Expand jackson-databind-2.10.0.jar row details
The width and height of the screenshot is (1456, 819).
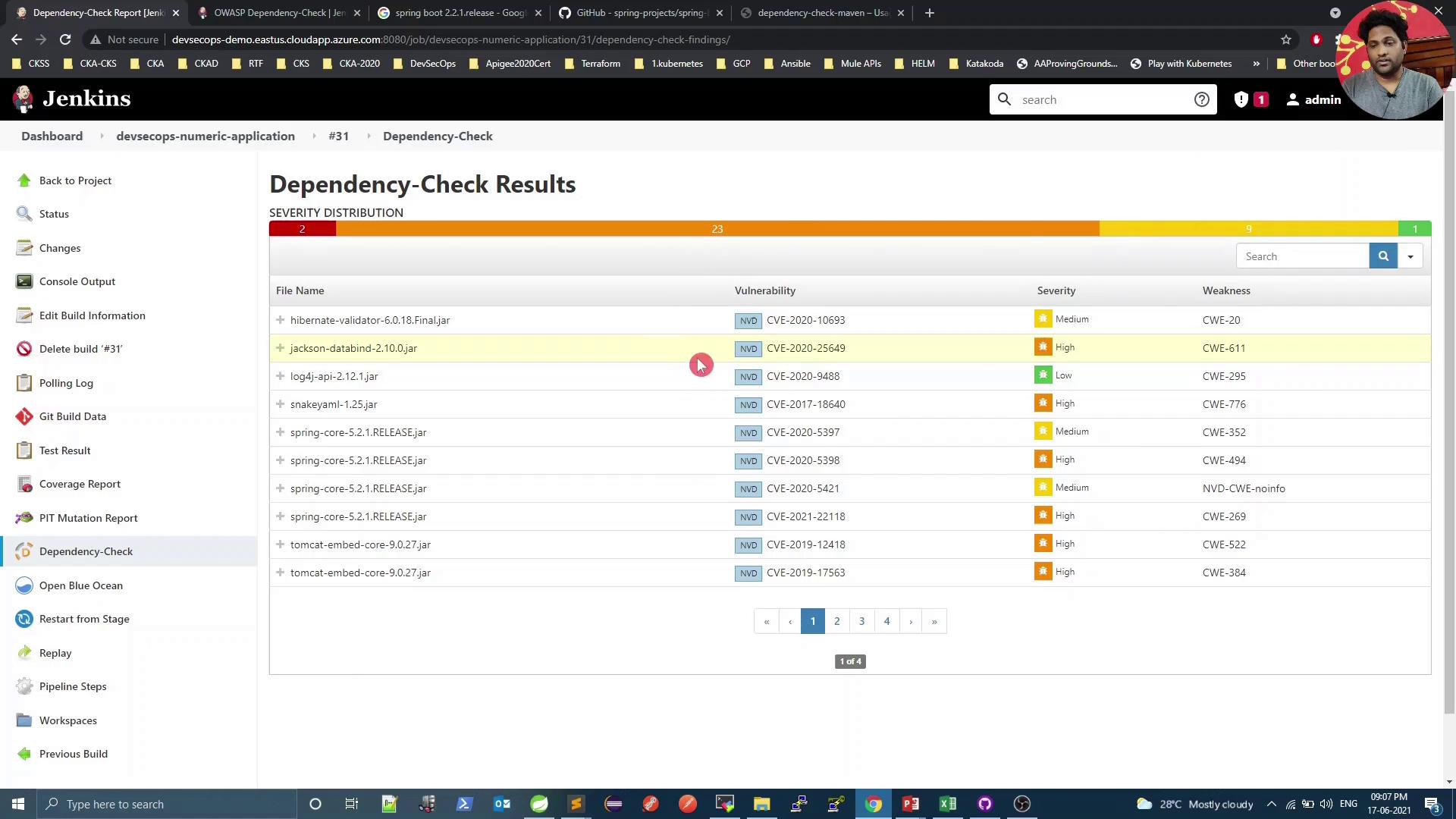[281, 348]
